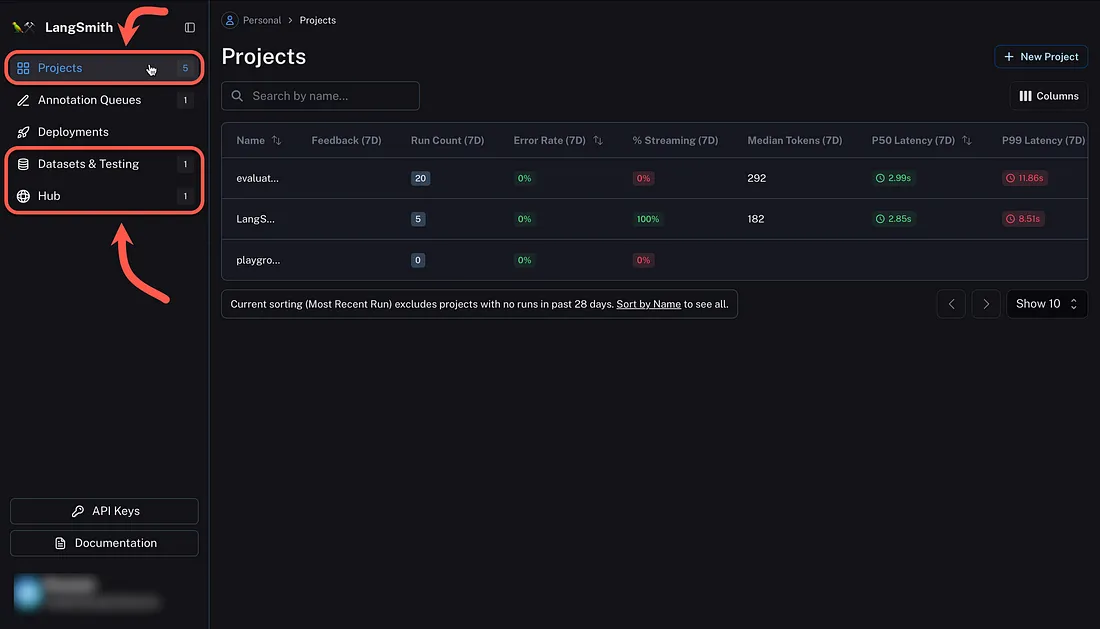This screenshot has height=629, width=1100.
Task: Sort by P50 Latency (7D) arrows
Action: click(x=967, y=140)
